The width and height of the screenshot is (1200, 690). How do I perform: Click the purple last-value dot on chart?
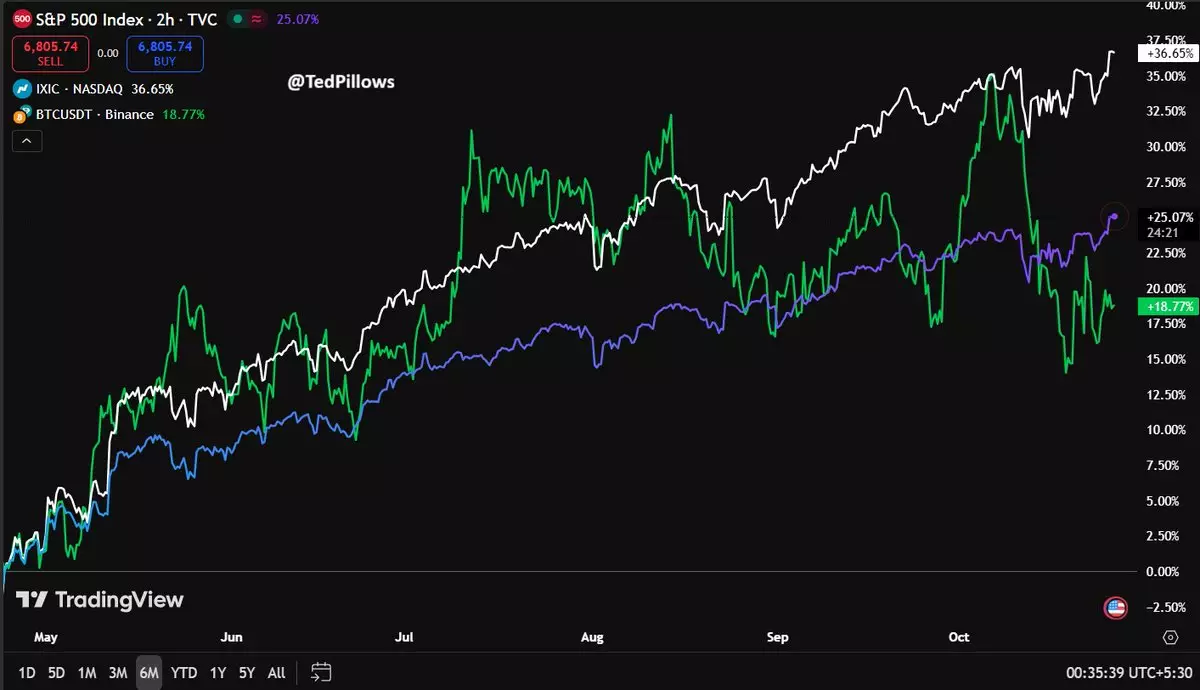[1114, 216]
